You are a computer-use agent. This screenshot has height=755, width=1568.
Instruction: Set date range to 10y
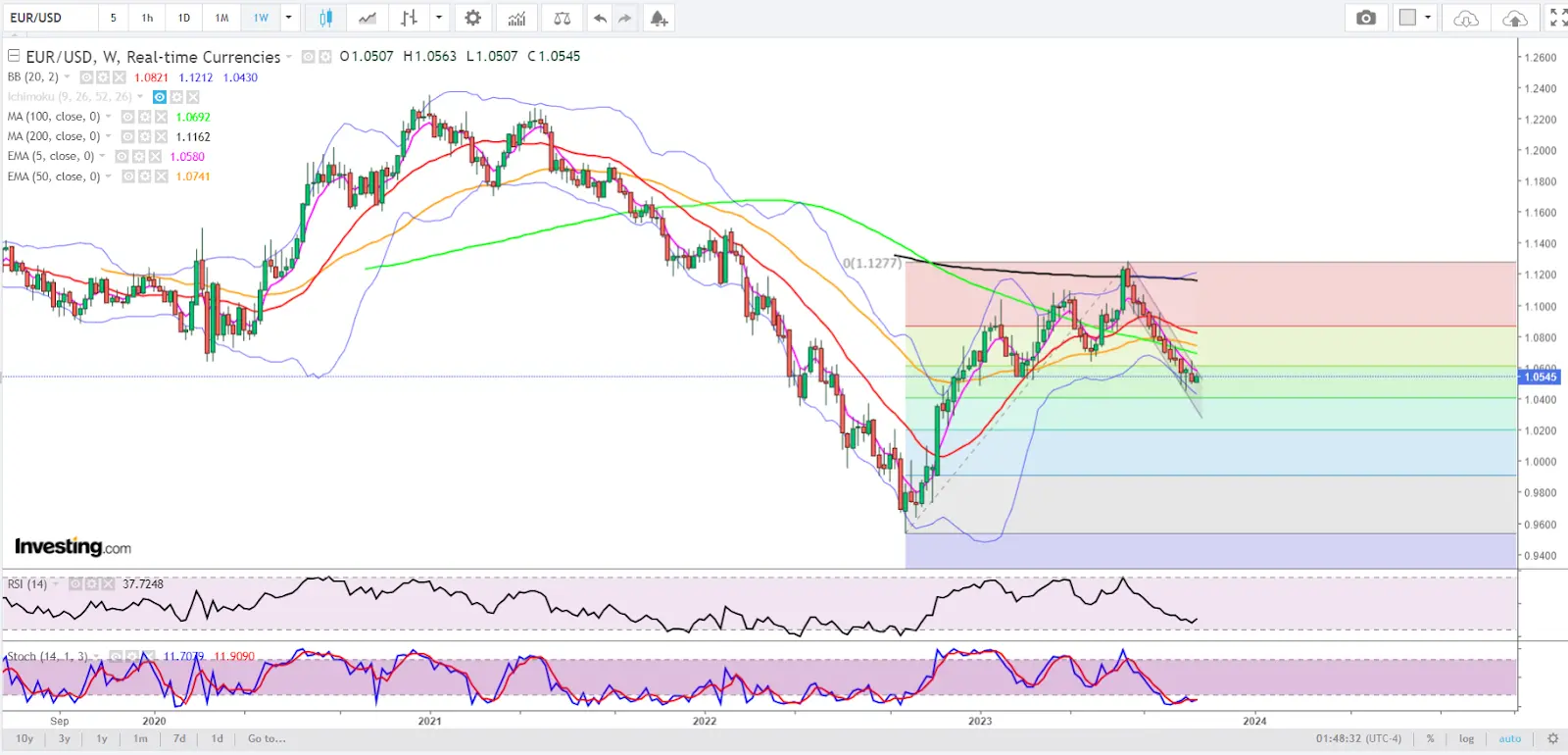coord(24,738)
